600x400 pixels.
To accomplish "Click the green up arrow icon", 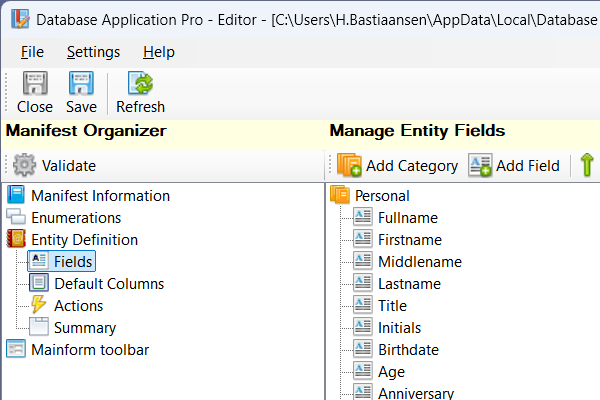I will tap(587, 165).
